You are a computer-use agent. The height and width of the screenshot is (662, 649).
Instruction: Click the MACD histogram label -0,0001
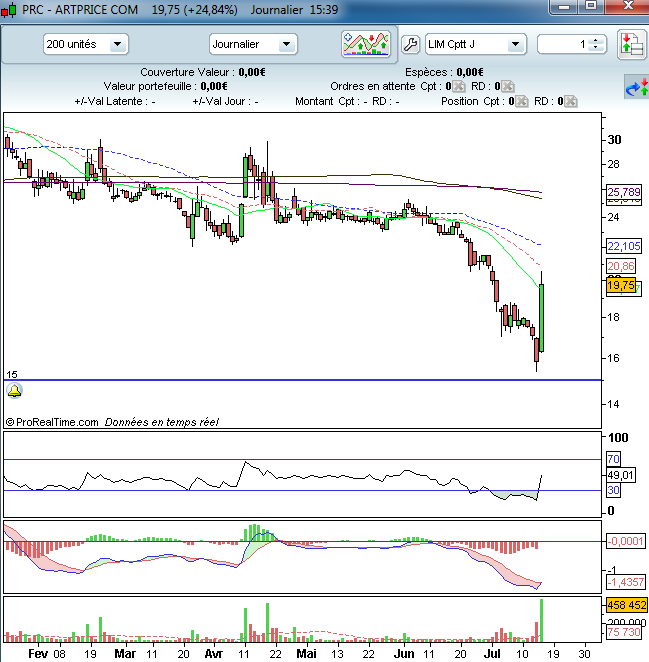coord(626,541)
